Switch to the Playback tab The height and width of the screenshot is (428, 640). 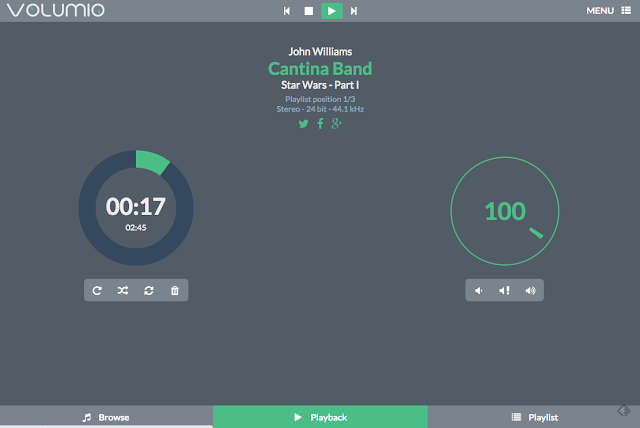[320, 417]
